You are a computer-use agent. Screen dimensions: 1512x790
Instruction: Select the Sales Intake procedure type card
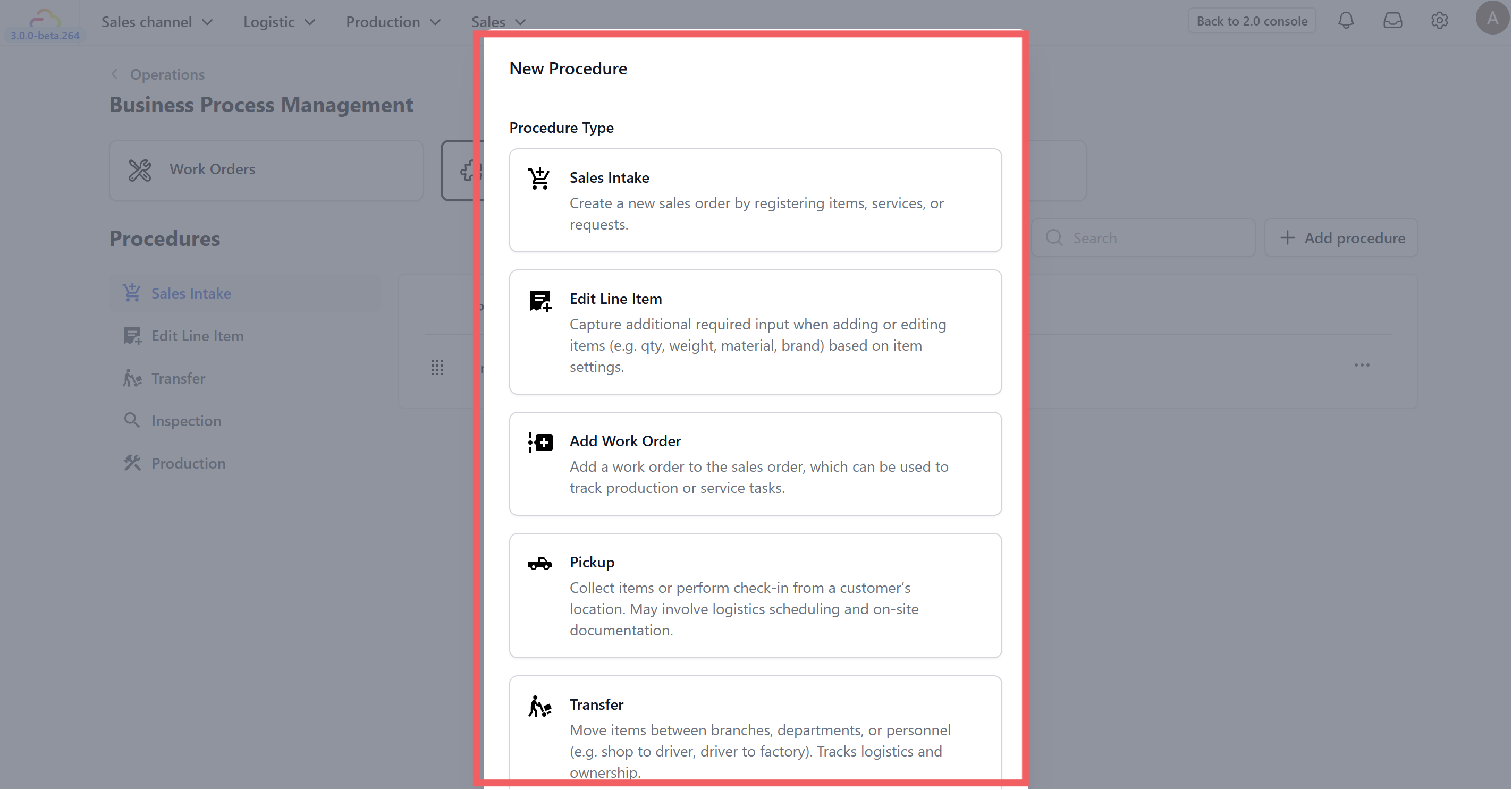click(x=755, y=200)
